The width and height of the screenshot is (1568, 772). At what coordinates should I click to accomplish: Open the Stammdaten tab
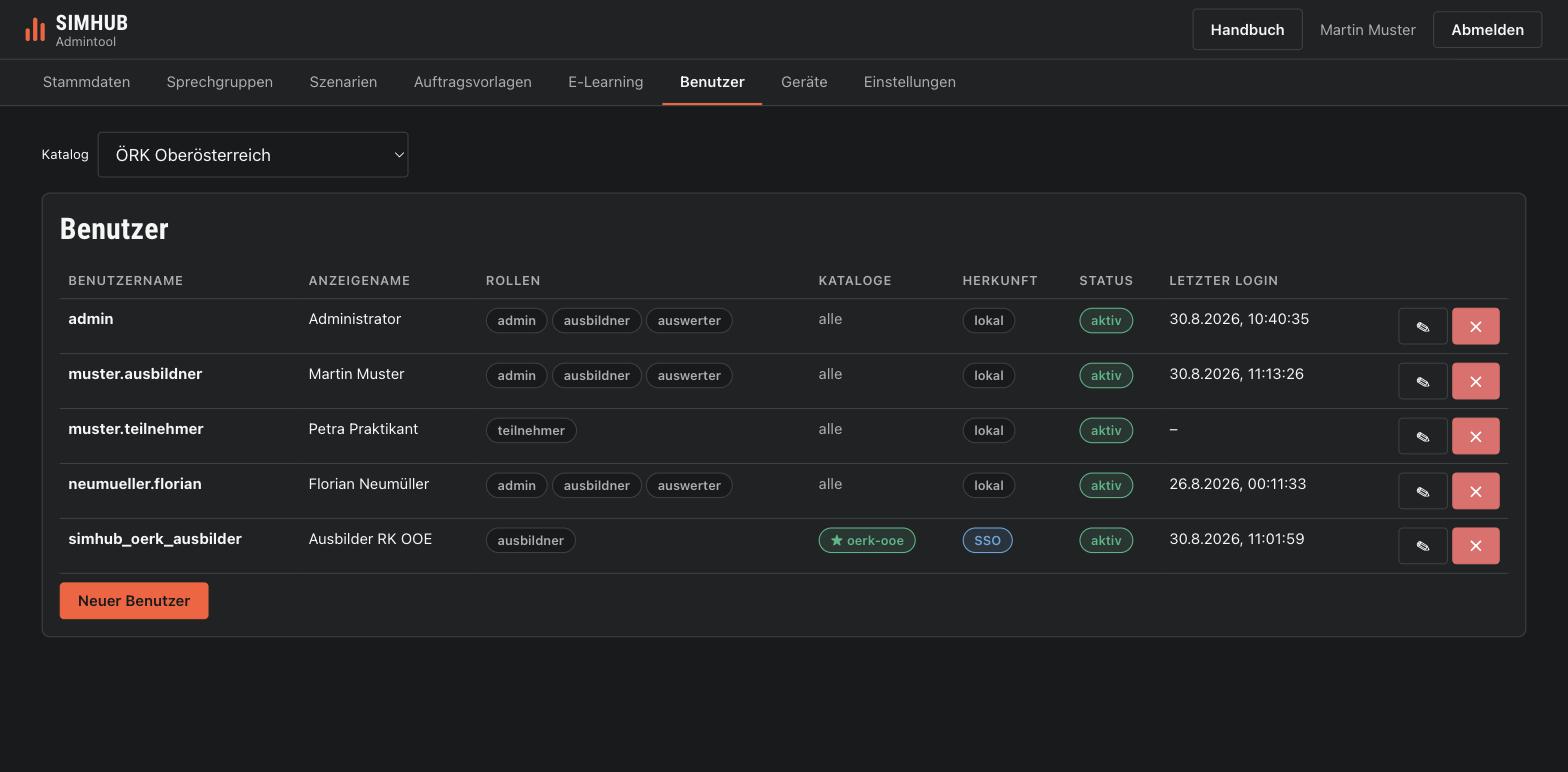(86, 82)
